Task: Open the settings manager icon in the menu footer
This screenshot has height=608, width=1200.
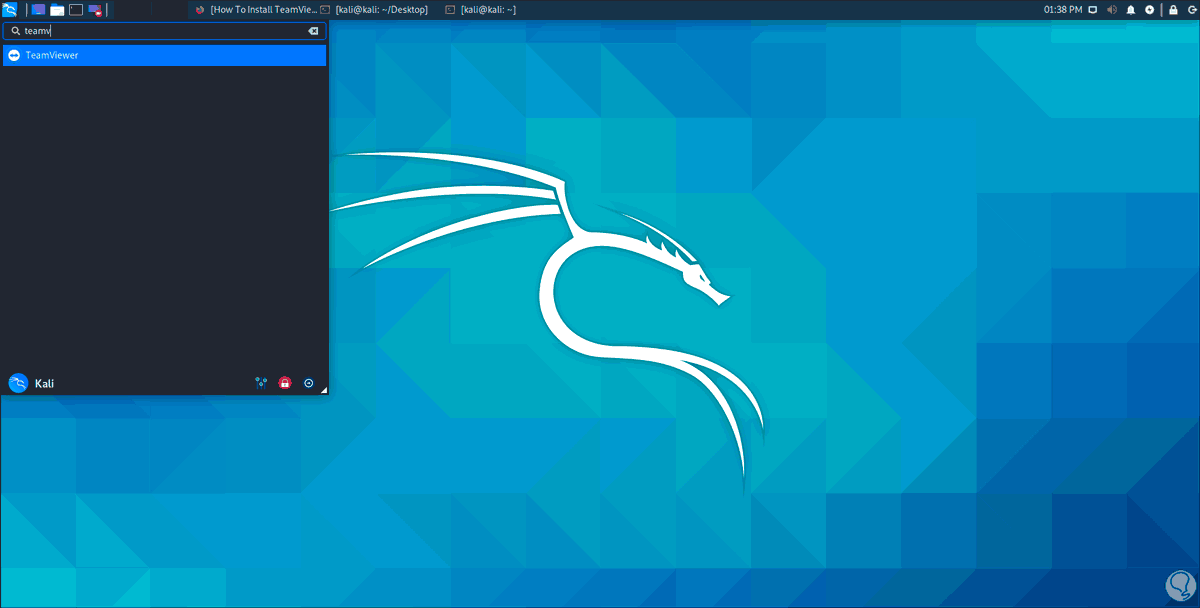Action: pyautogui.click(x=261, y=382)
